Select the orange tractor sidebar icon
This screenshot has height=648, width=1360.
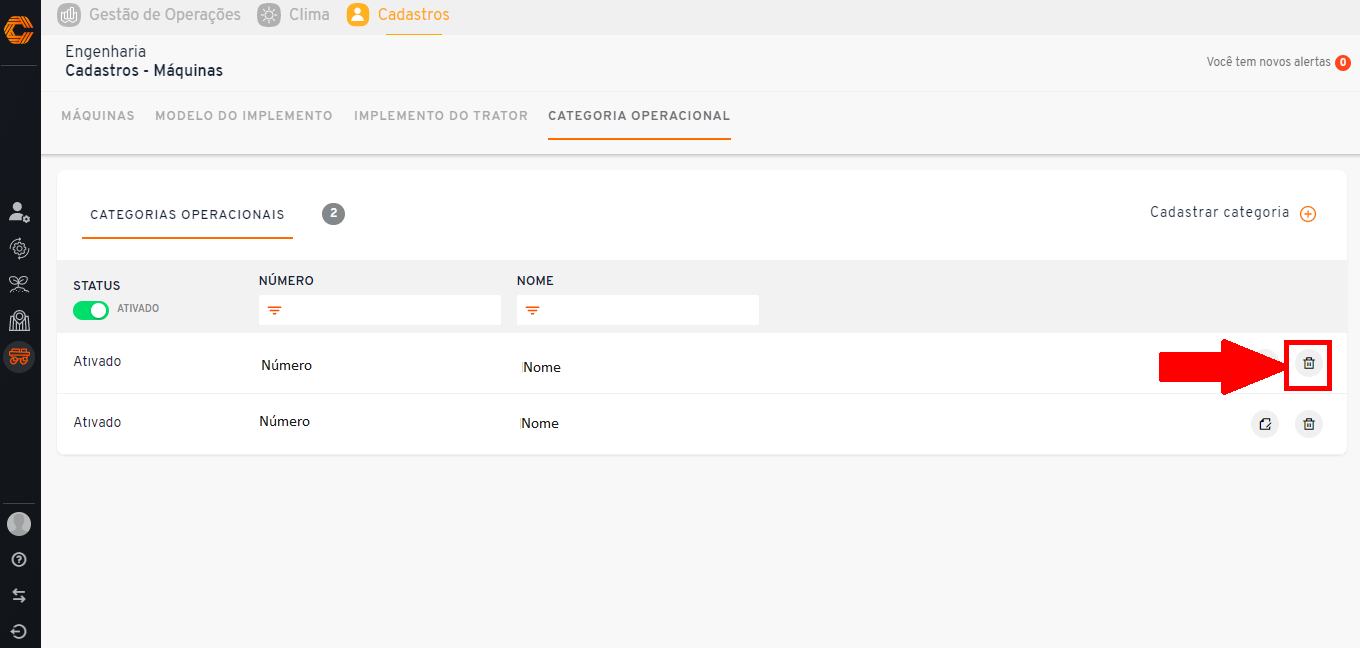(19, 357)
